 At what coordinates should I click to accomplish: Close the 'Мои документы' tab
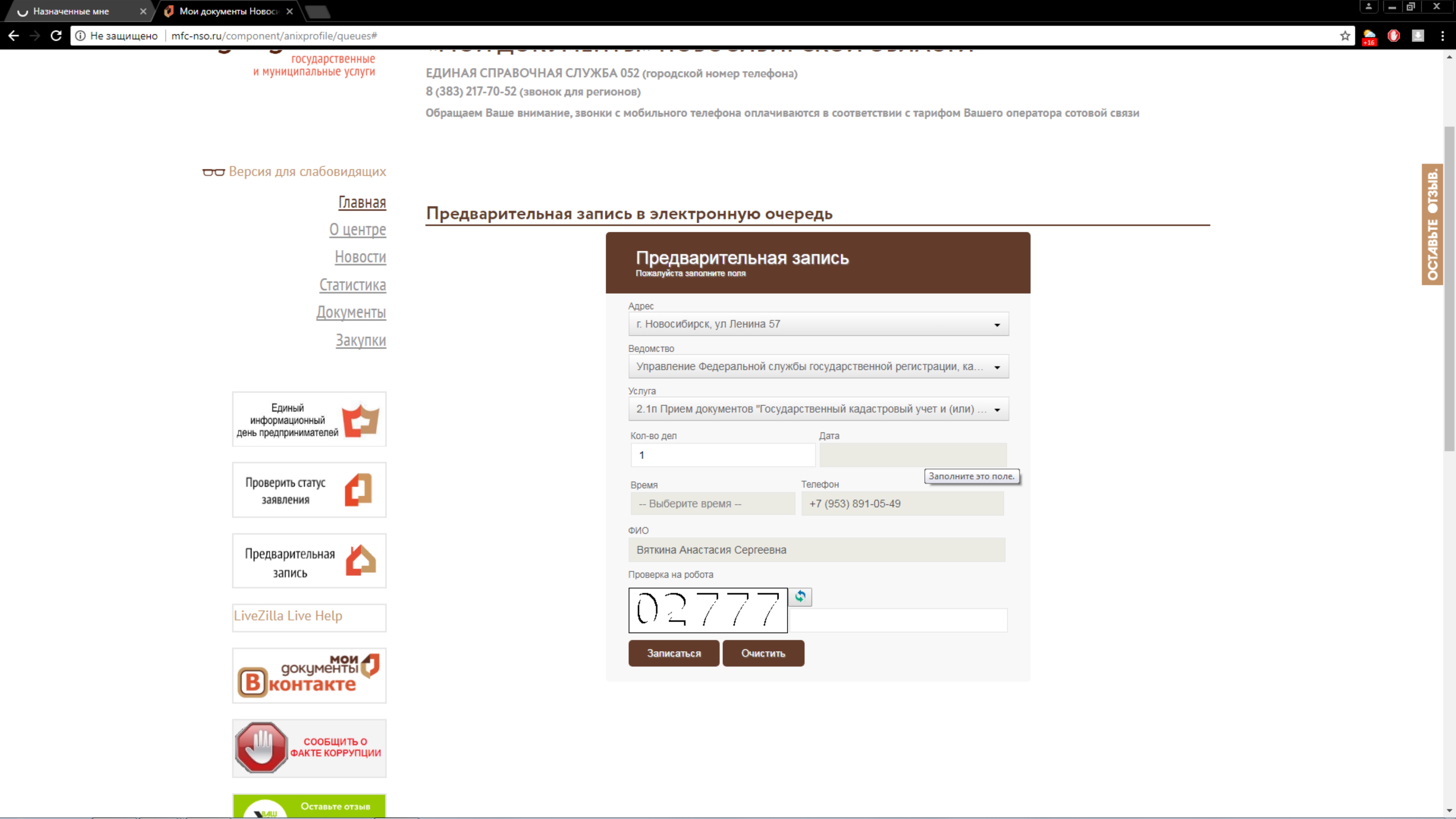[x=289, y=11]
